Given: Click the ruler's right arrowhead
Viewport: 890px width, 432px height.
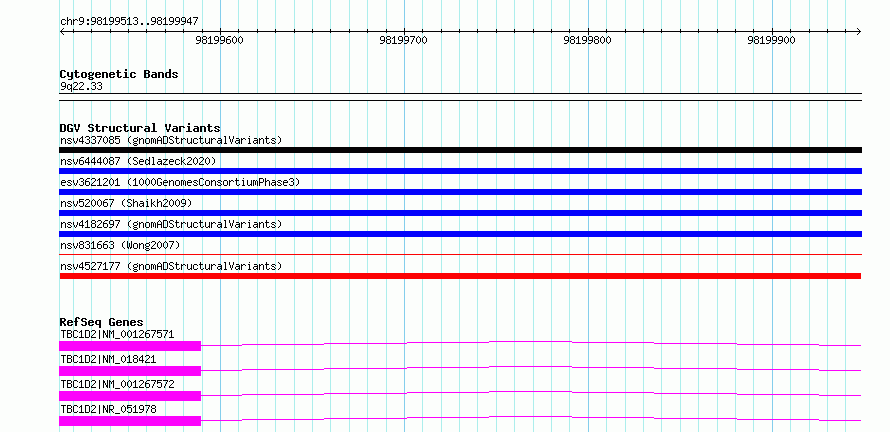Looking at the screenshot, I should pos(858,32).
